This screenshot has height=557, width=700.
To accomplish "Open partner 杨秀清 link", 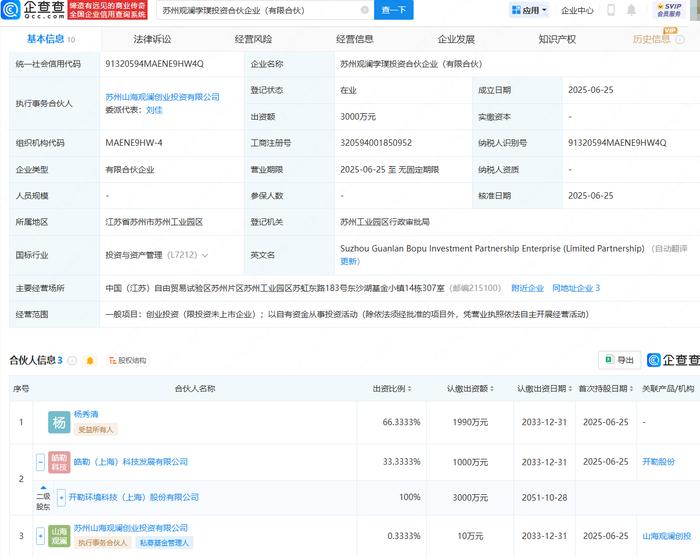I will click(x=86, y=414).
